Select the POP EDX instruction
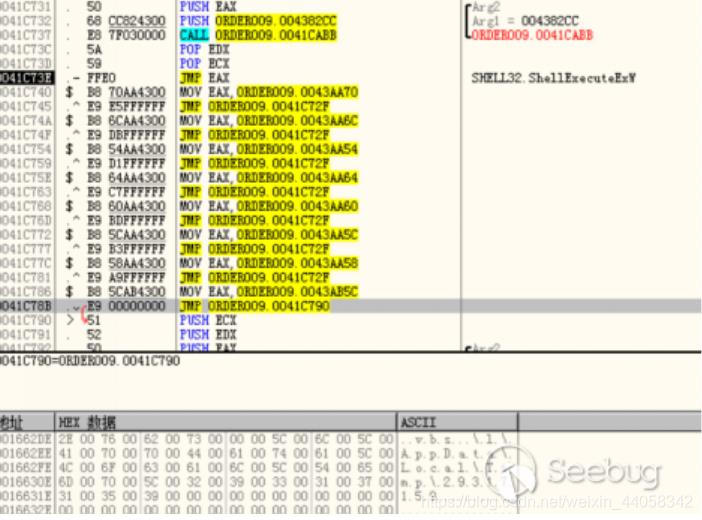Viewport: 702px width, 520px height. click(204, 49)
